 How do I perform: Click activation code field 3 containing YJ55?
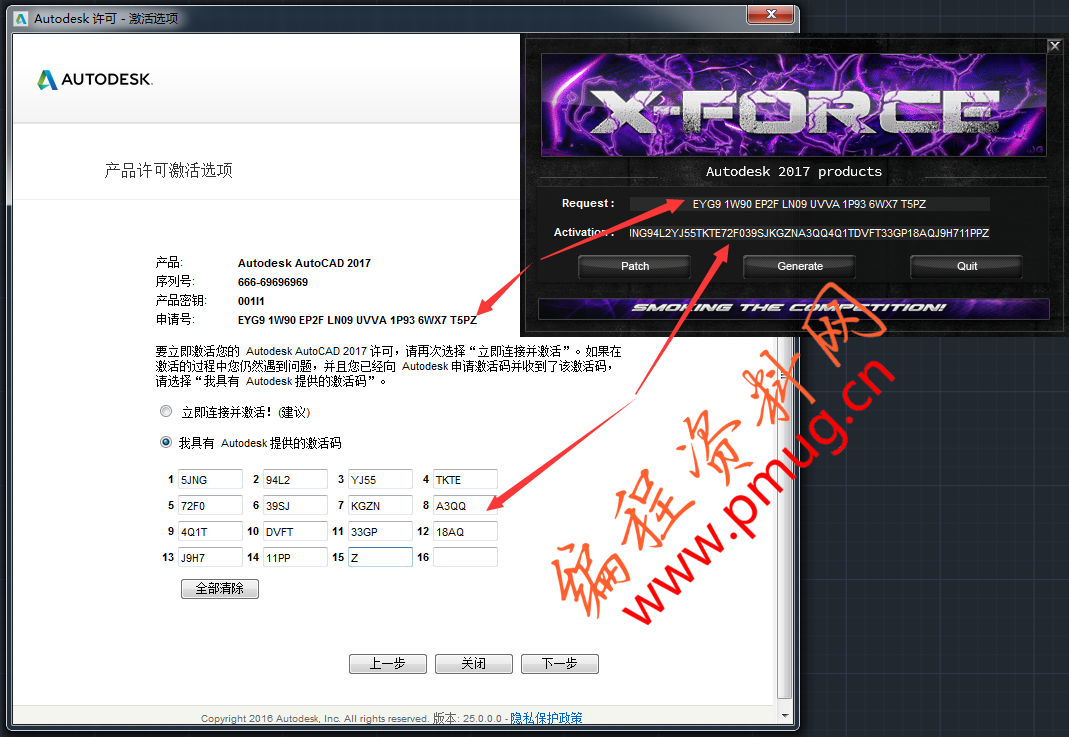[x=380, y=479]
